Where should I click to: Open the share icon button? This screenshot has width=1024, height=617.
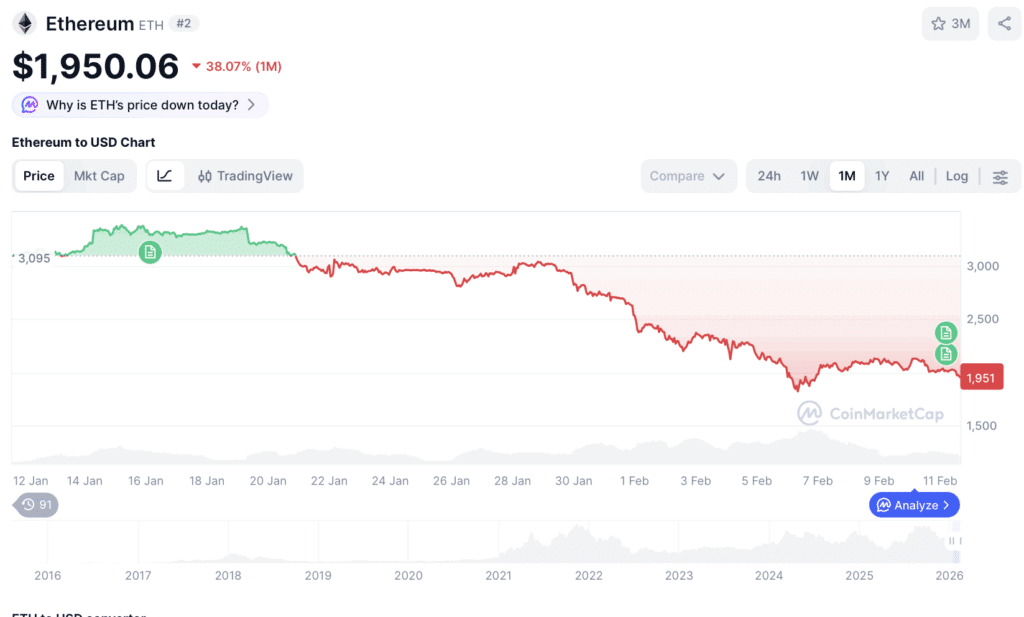(x=1004, y=24)
